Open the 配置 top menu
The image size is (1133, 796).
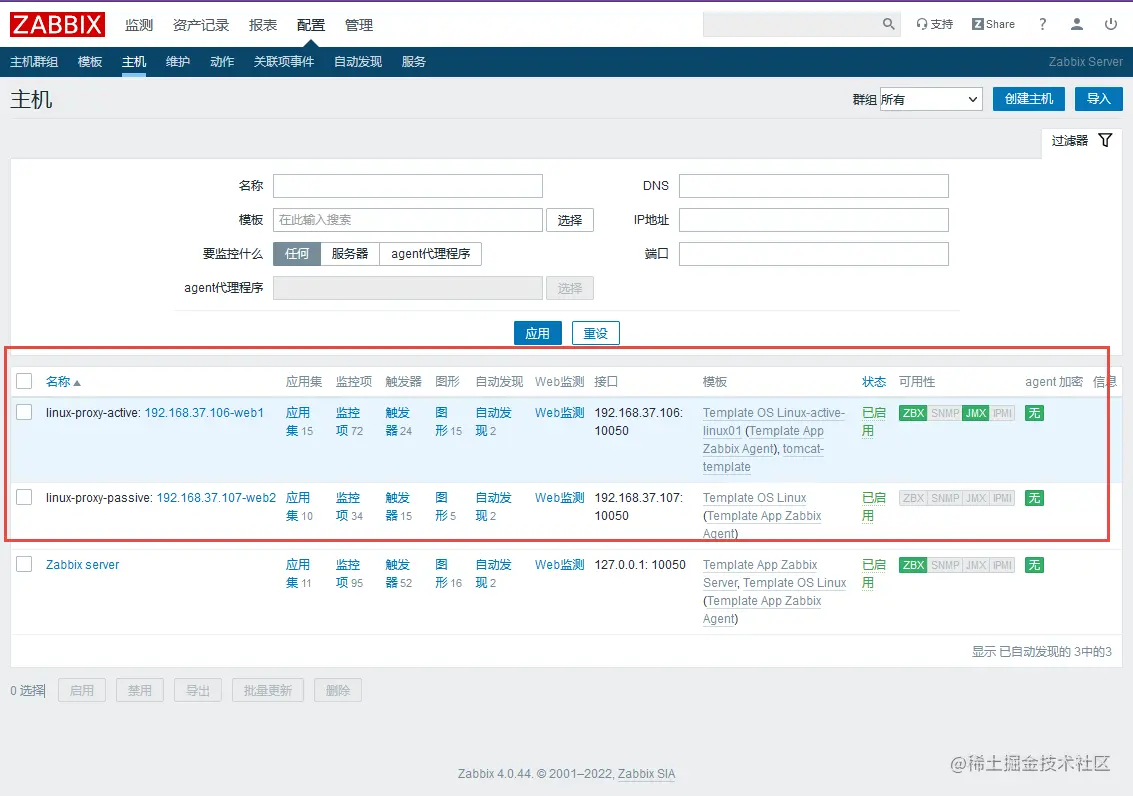(x=311, y=25)
